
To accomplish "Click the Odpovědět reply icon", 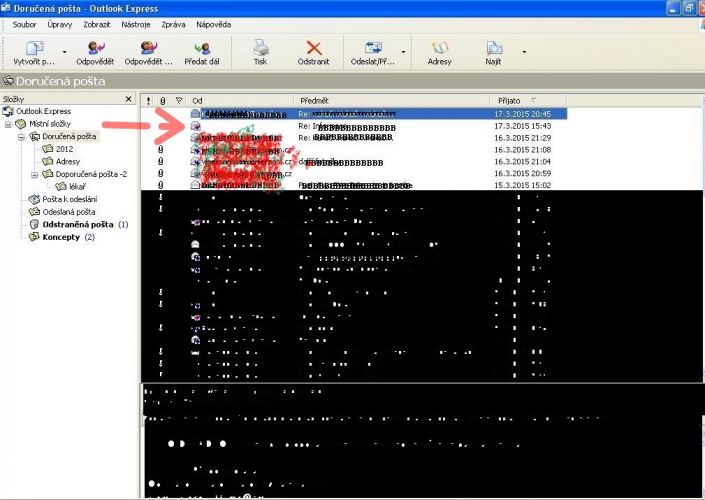I will (95, 48).
